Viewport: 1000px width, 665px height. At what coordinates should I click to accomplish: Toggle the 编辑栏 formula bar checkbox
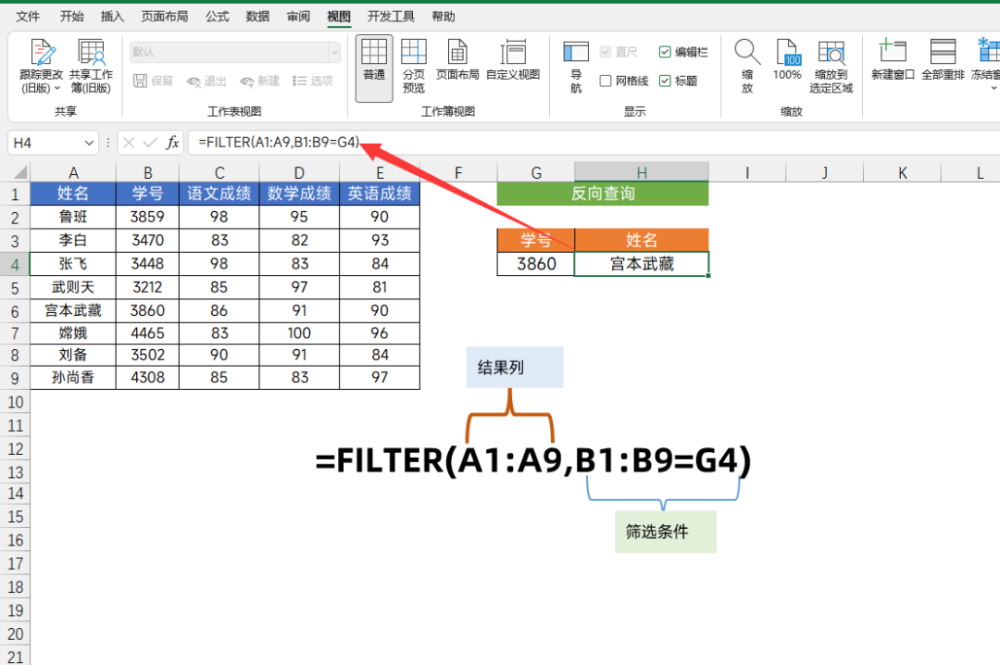[x=665, y=52]
